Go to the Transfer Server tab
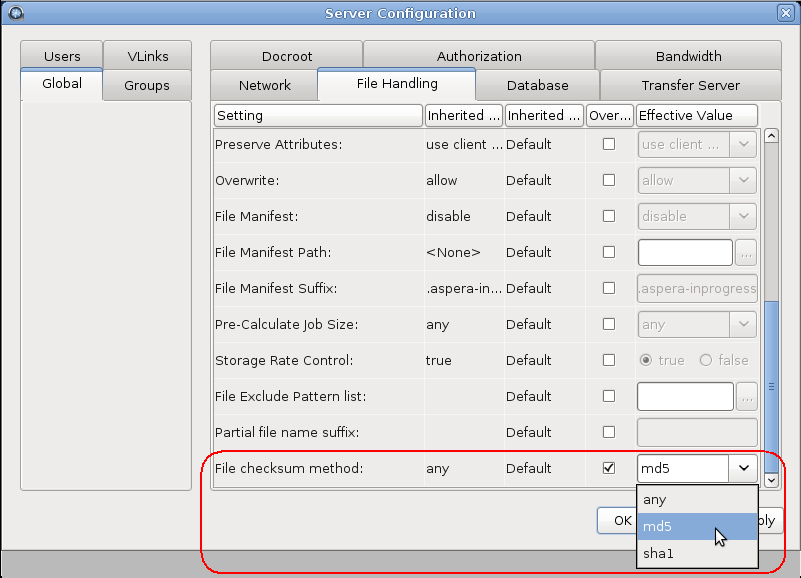This screenshot has width=801, height=578. 690,85
